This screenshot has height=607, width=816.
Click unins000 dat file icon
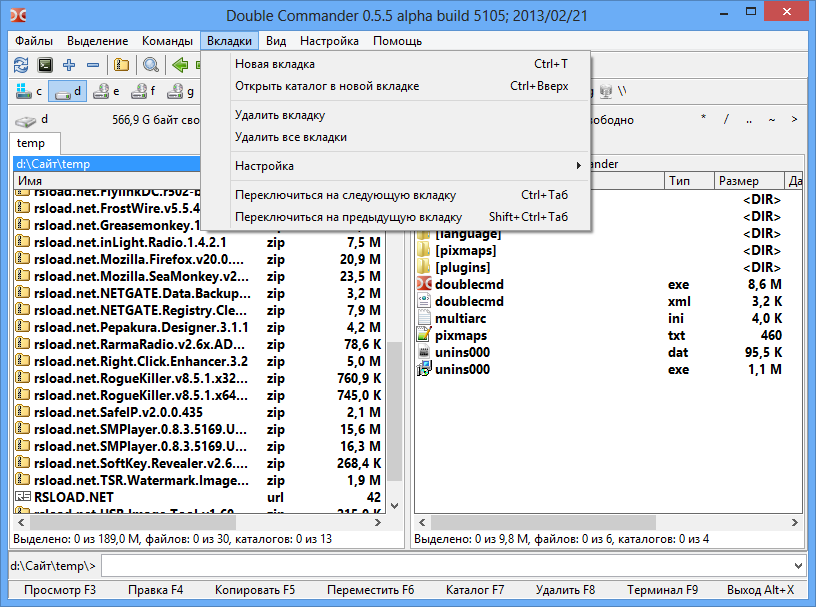424,352
